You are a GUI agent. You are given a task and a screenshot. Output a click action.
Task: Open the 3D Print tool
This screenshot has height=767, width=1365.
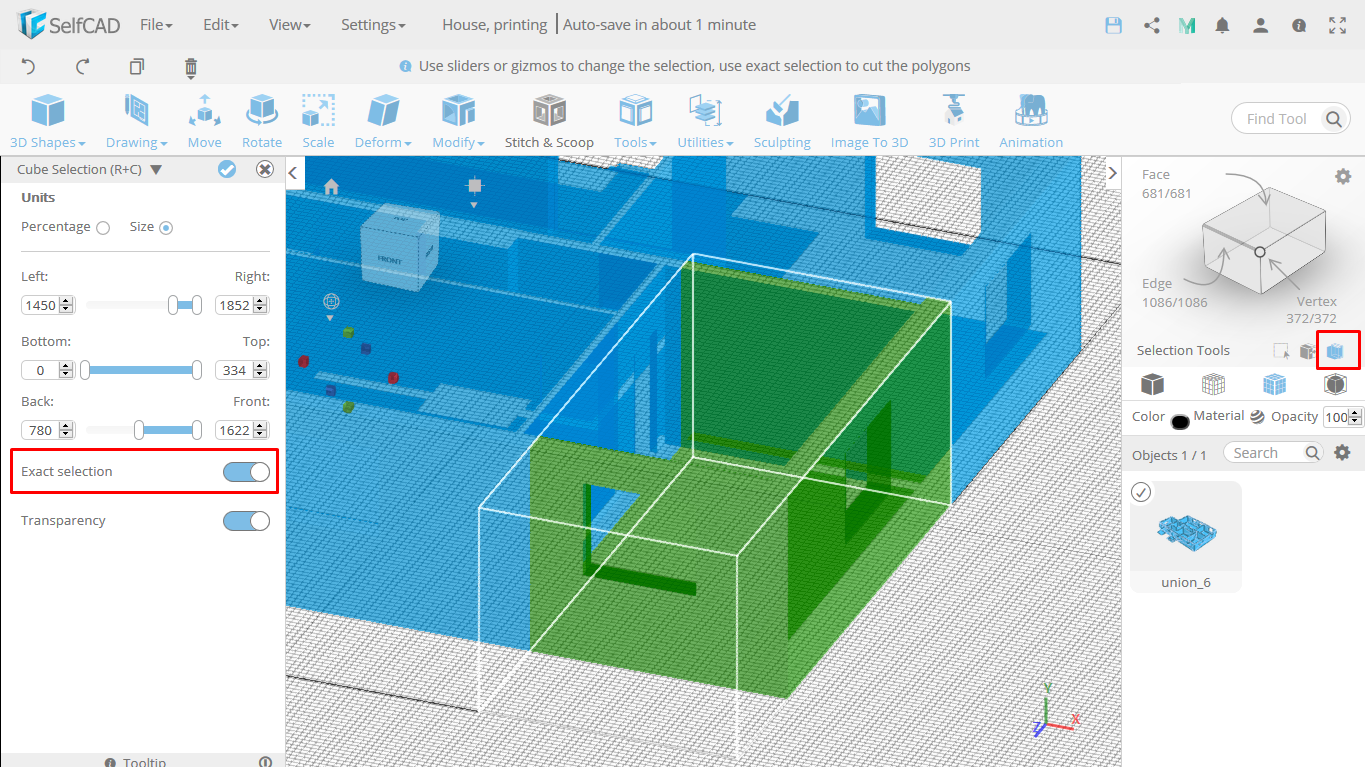click(954, 122)
